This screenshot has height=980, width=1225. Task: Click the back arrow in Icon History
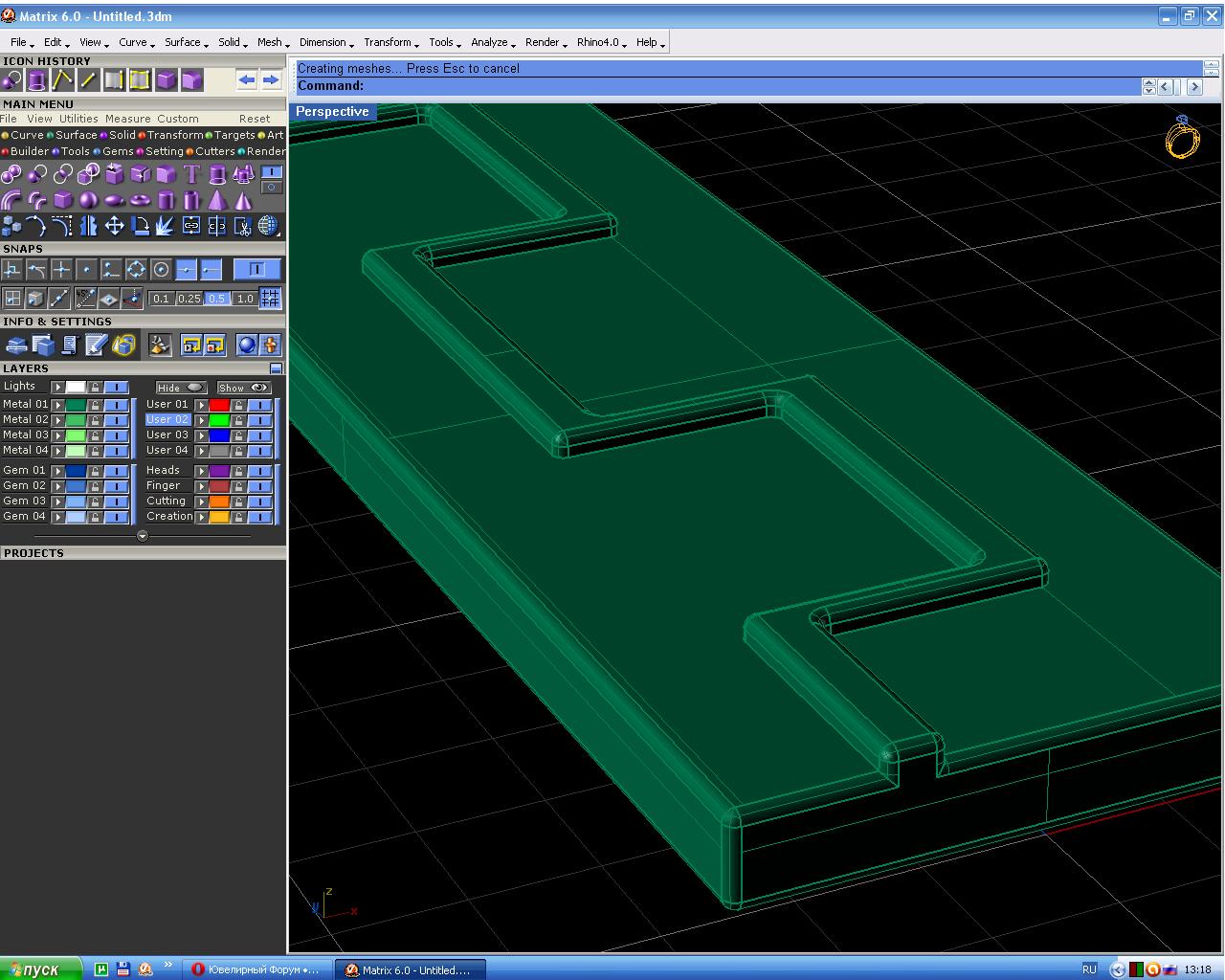click(x=246, y=80)
